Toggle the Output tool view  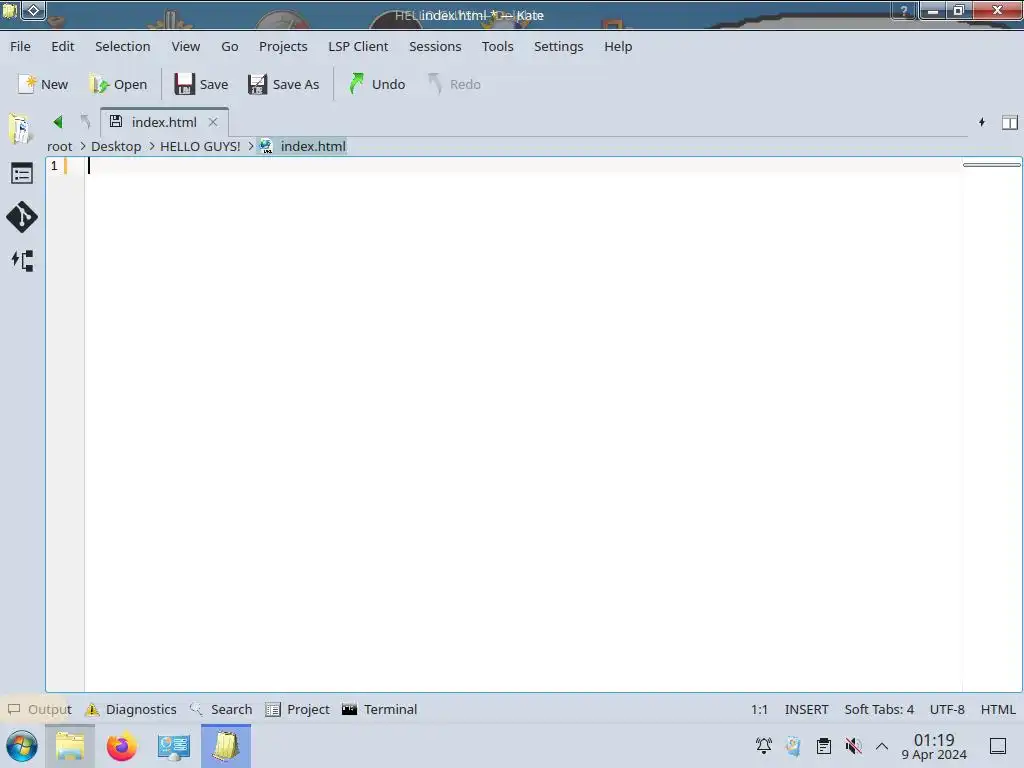tap(39, 709)
